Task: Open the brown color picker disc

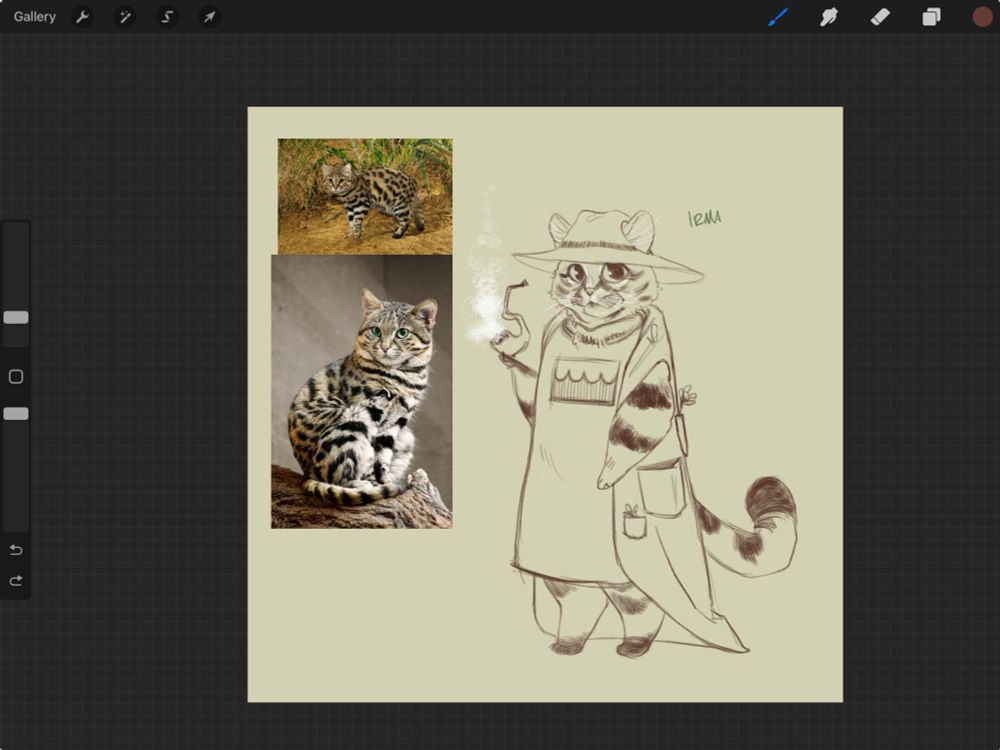Action: (982, 17)
